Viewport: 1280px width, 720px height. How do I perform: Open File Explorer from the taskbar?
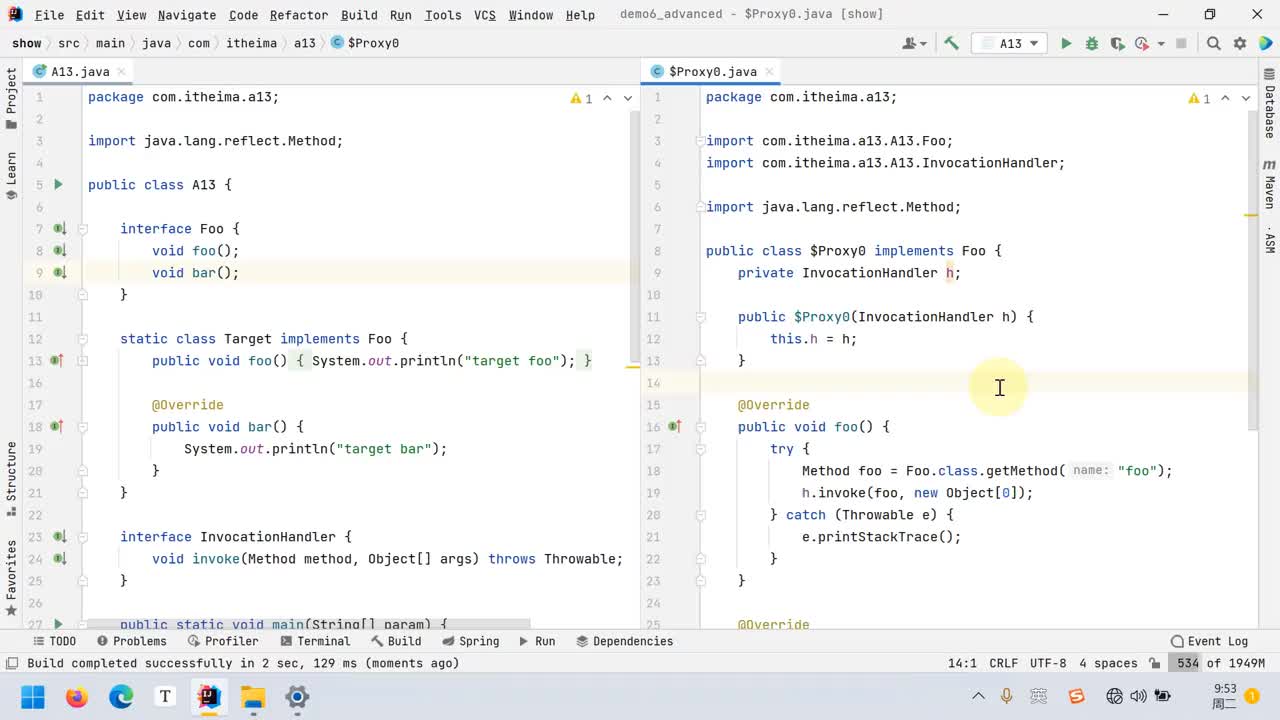coord(253,697)
